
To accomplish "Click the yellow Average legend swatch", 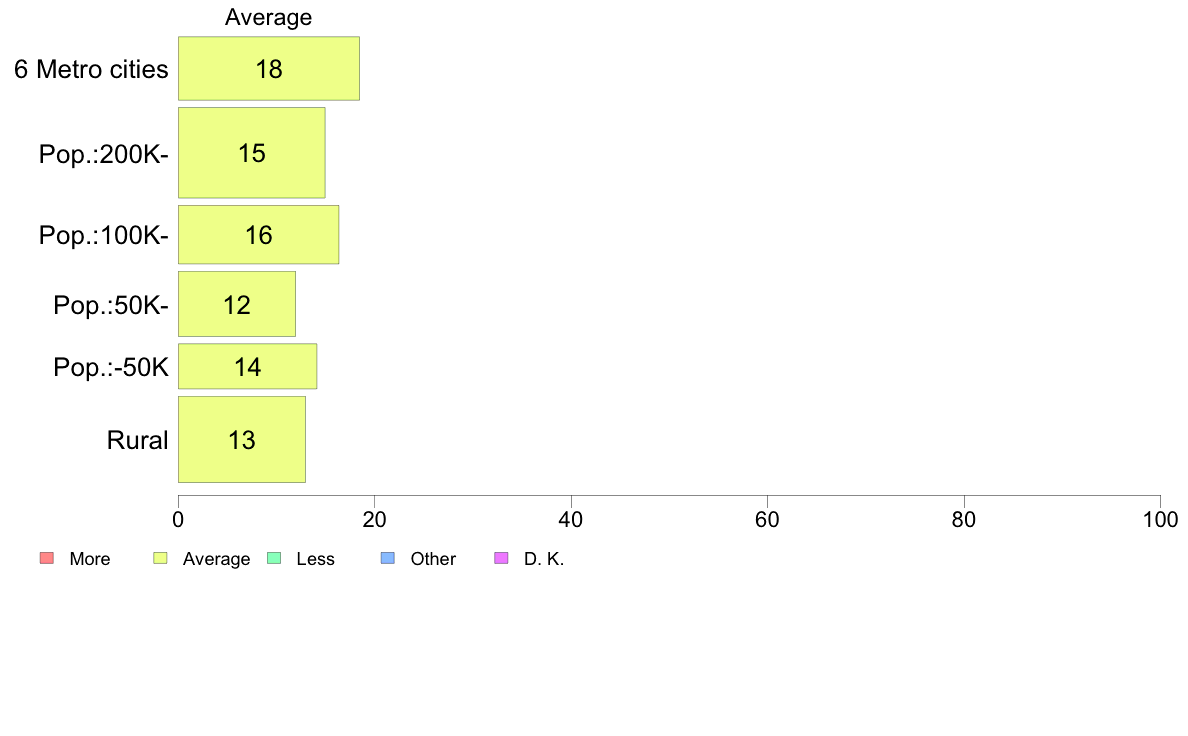I will tap(161, 559).
